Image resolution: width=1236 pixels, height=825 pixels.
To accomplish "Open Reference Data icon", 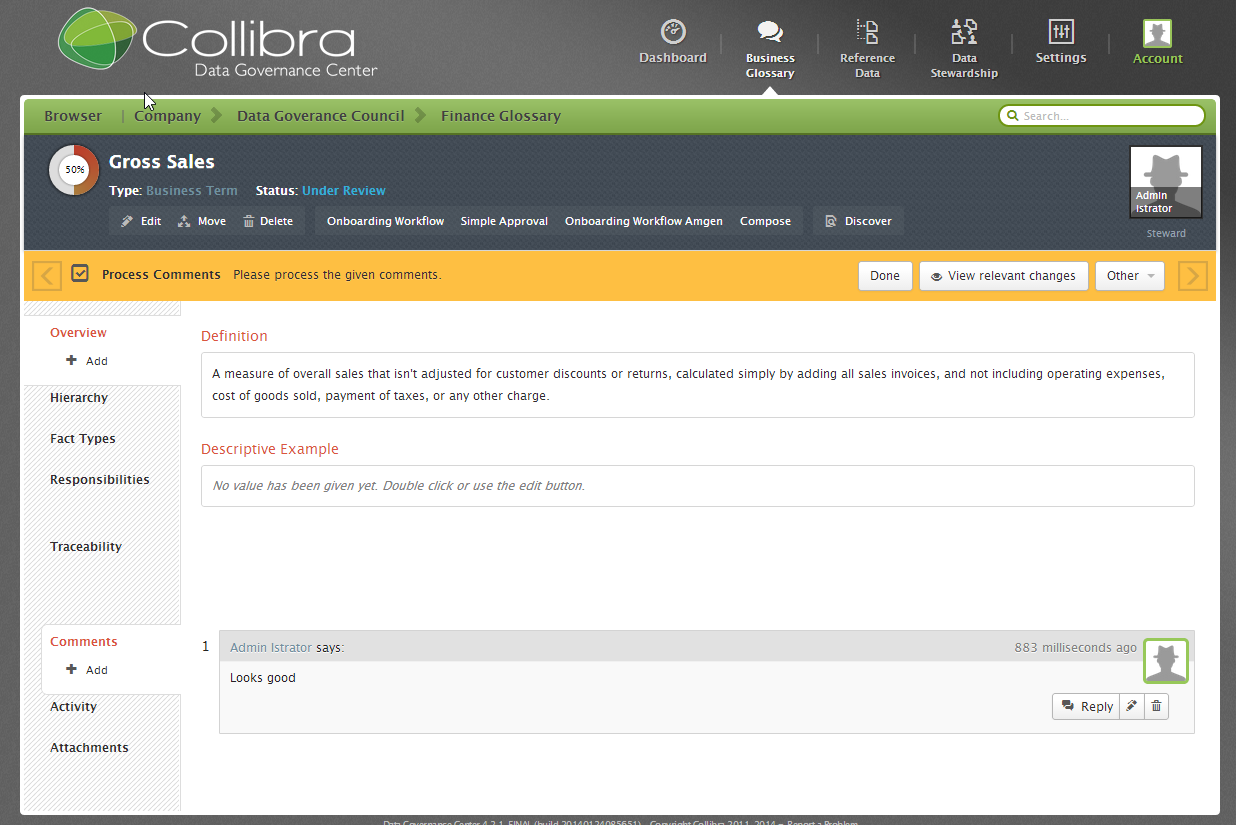I will point(867,32).
